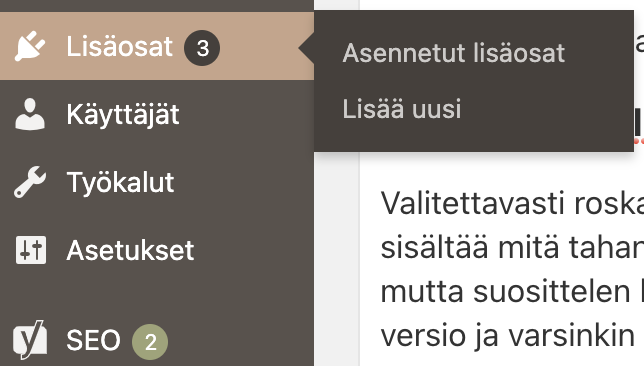Click the plug icon beside Lisäosat
The height and width of the screenshot is (366, 644).
(30, 46)
